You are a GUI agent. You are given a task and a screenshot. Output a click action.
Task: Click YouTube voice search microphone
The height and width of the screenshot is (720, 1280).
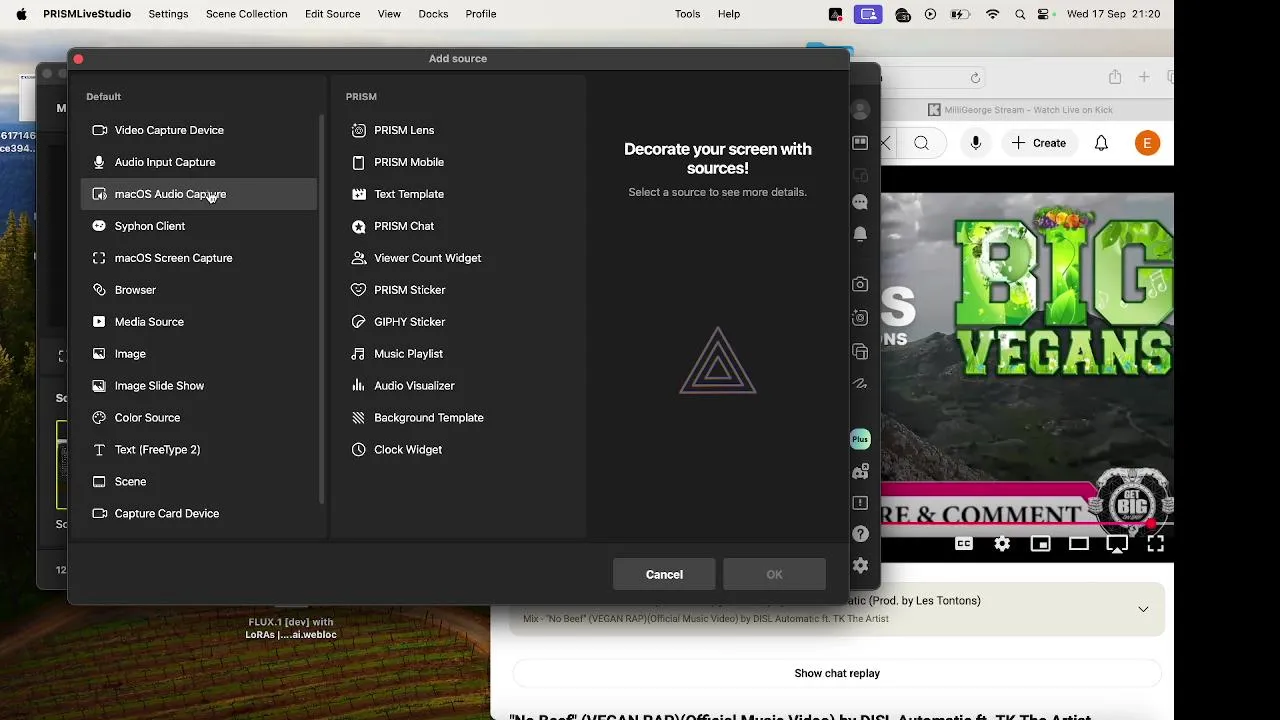click(975, 143)
